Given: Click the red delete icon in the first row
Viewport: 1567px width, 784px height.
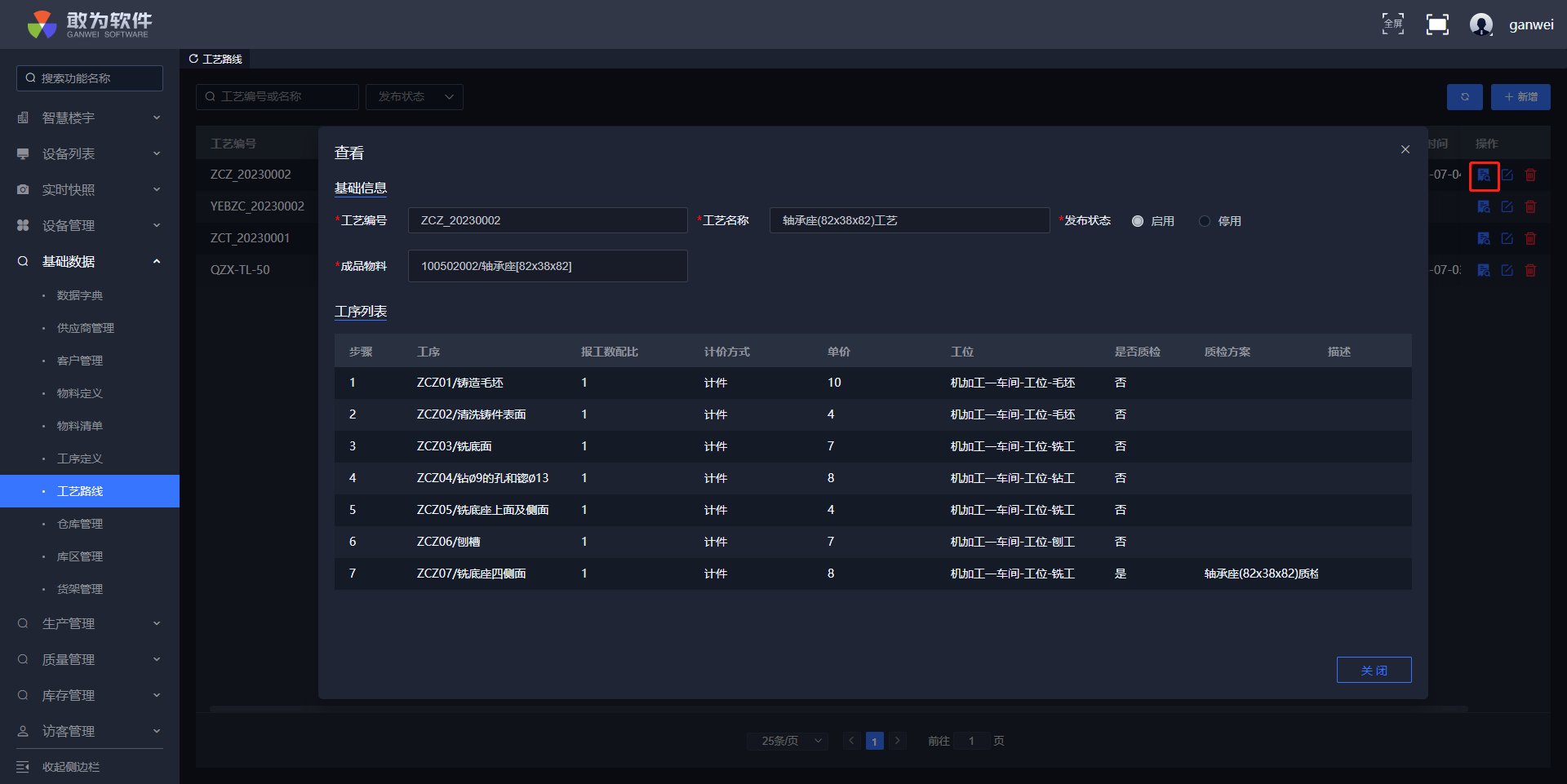Looking at the screenshot, I should (x=1531, y=175).
